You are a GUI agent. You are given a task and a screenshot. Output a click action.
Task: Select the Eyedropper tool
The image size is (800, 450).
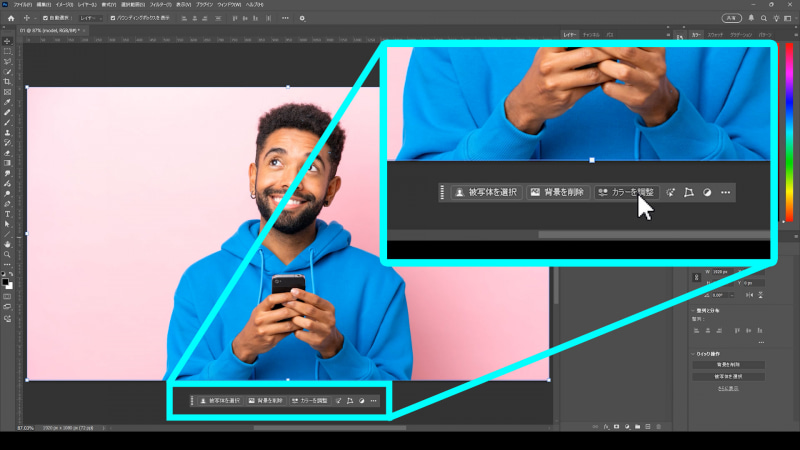click(7, 102)
